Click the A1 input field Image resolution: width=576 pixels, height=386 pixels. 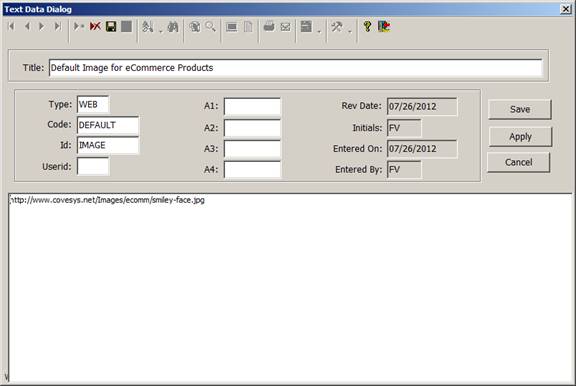tap(252, 107)
